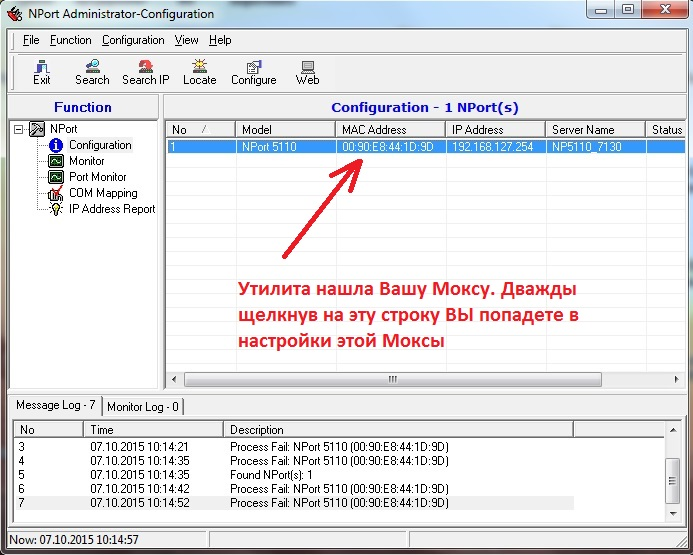This screenshot has width=693, height=555.
Task: Collapse the NPort tree node
Action: click(x=19, y=129)
